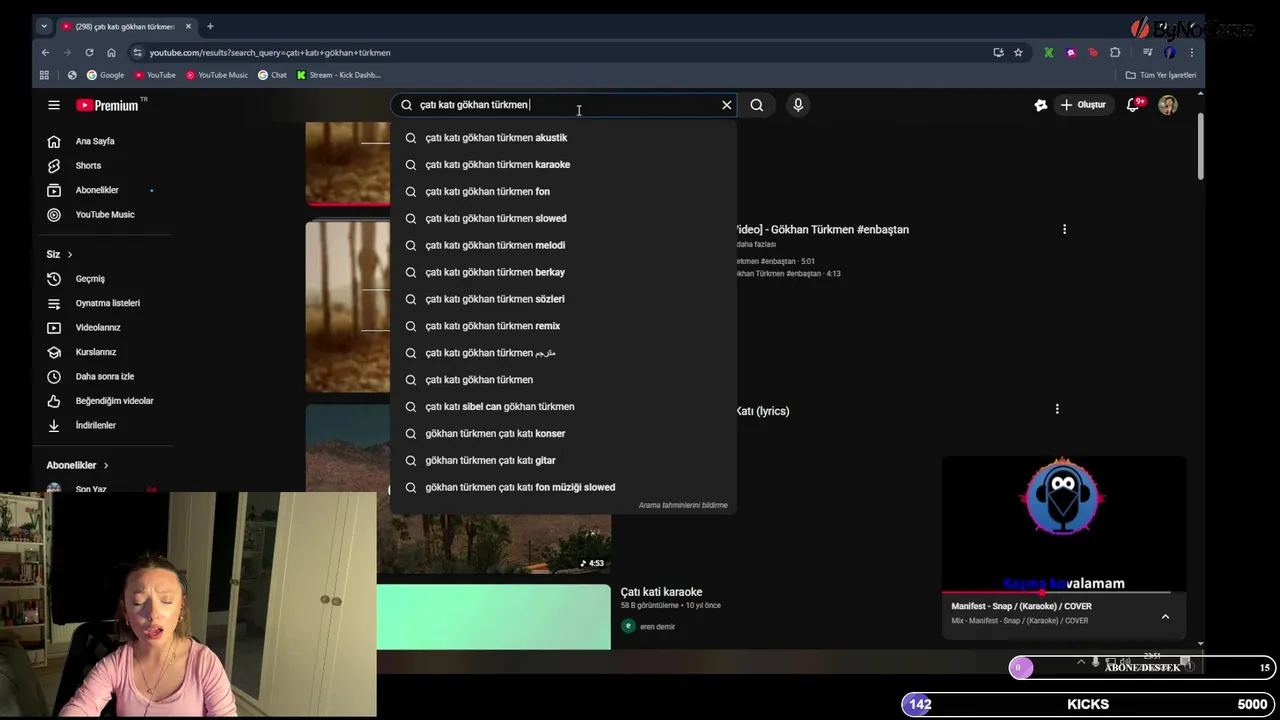Click the browser address bar URL
1280x720 pixels.
point(270,52)
